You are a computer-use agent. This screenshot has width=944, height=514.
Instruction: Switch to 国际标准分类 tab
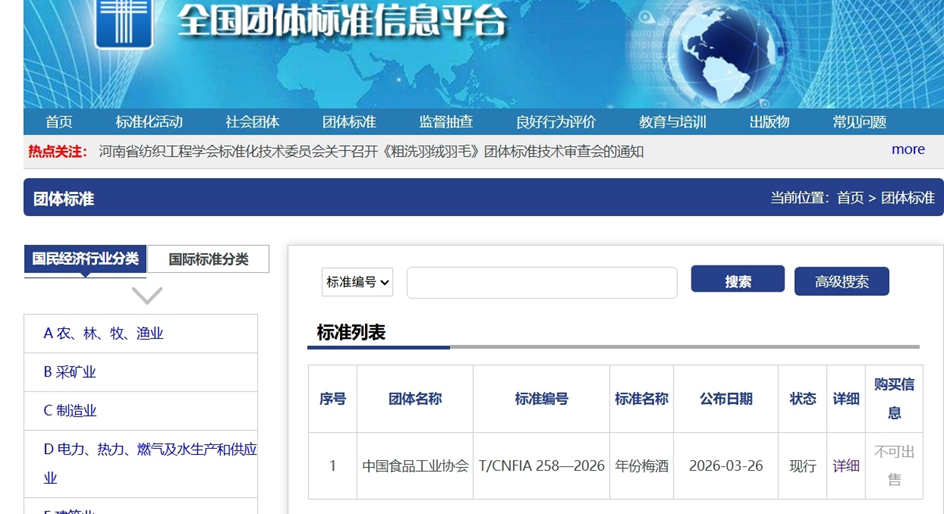(x=208, y=259)
